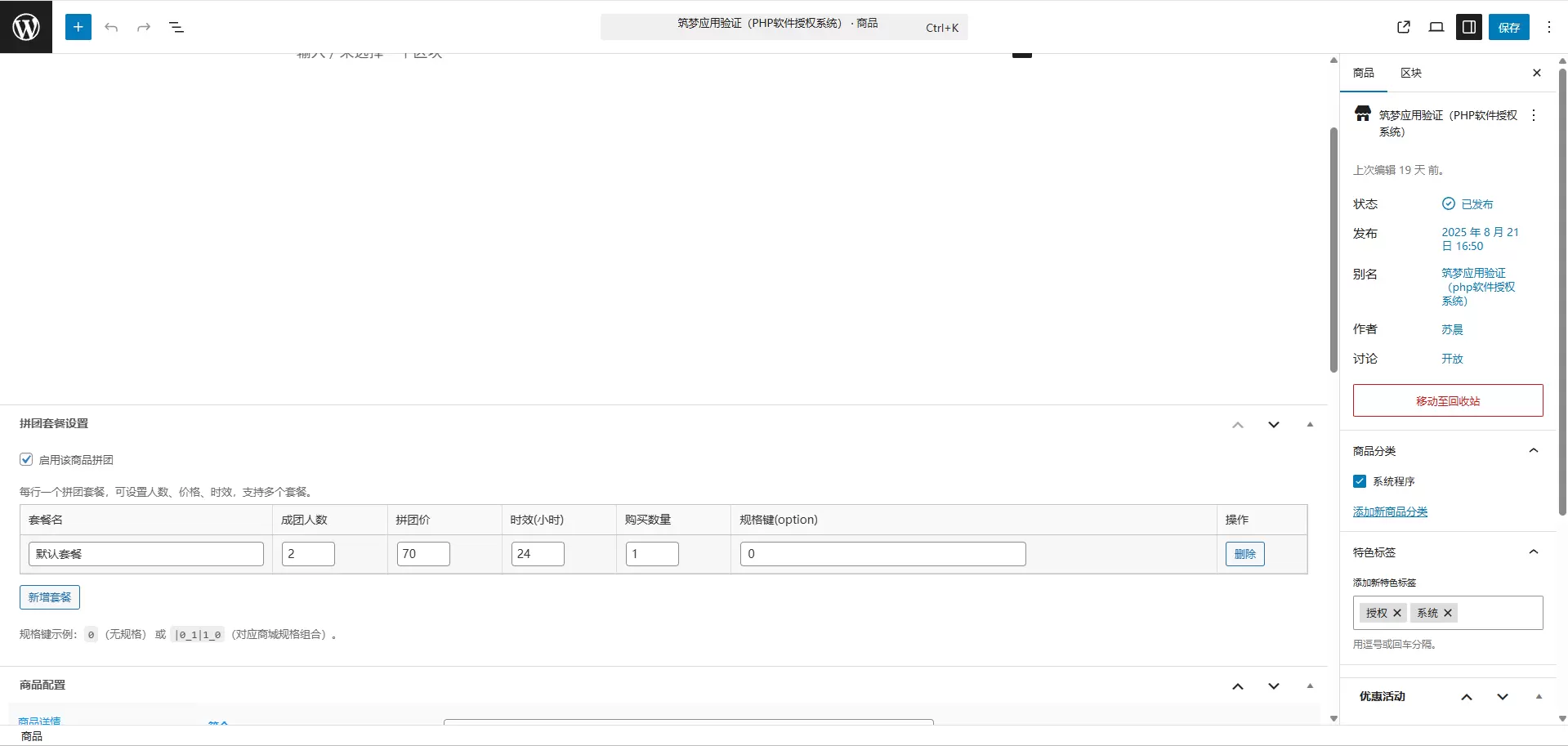Move the 商品配置 panel down
Screen dimensions: 1568x746
1274,686
